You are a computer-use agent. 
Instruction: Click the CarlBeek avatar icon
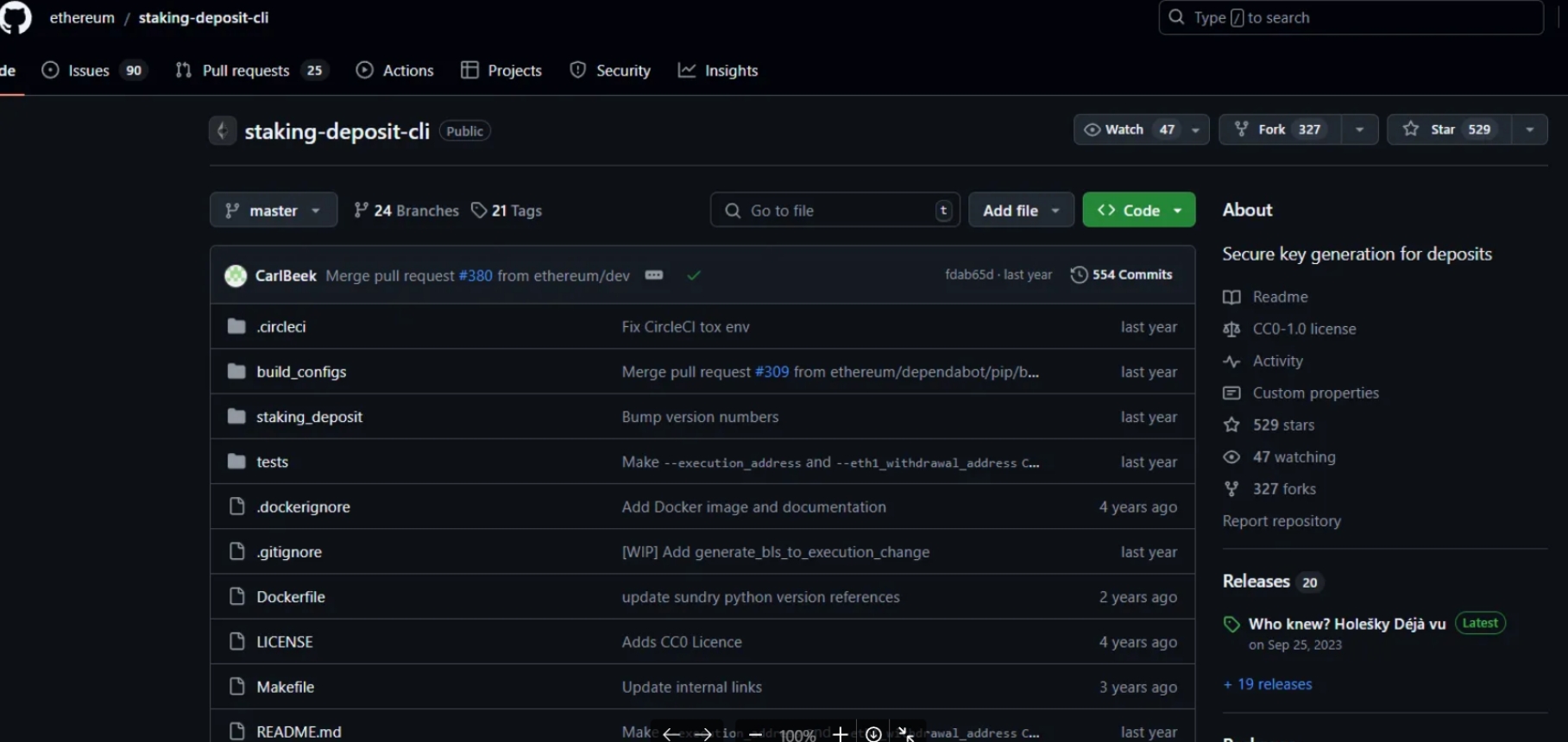coord(236,276)
